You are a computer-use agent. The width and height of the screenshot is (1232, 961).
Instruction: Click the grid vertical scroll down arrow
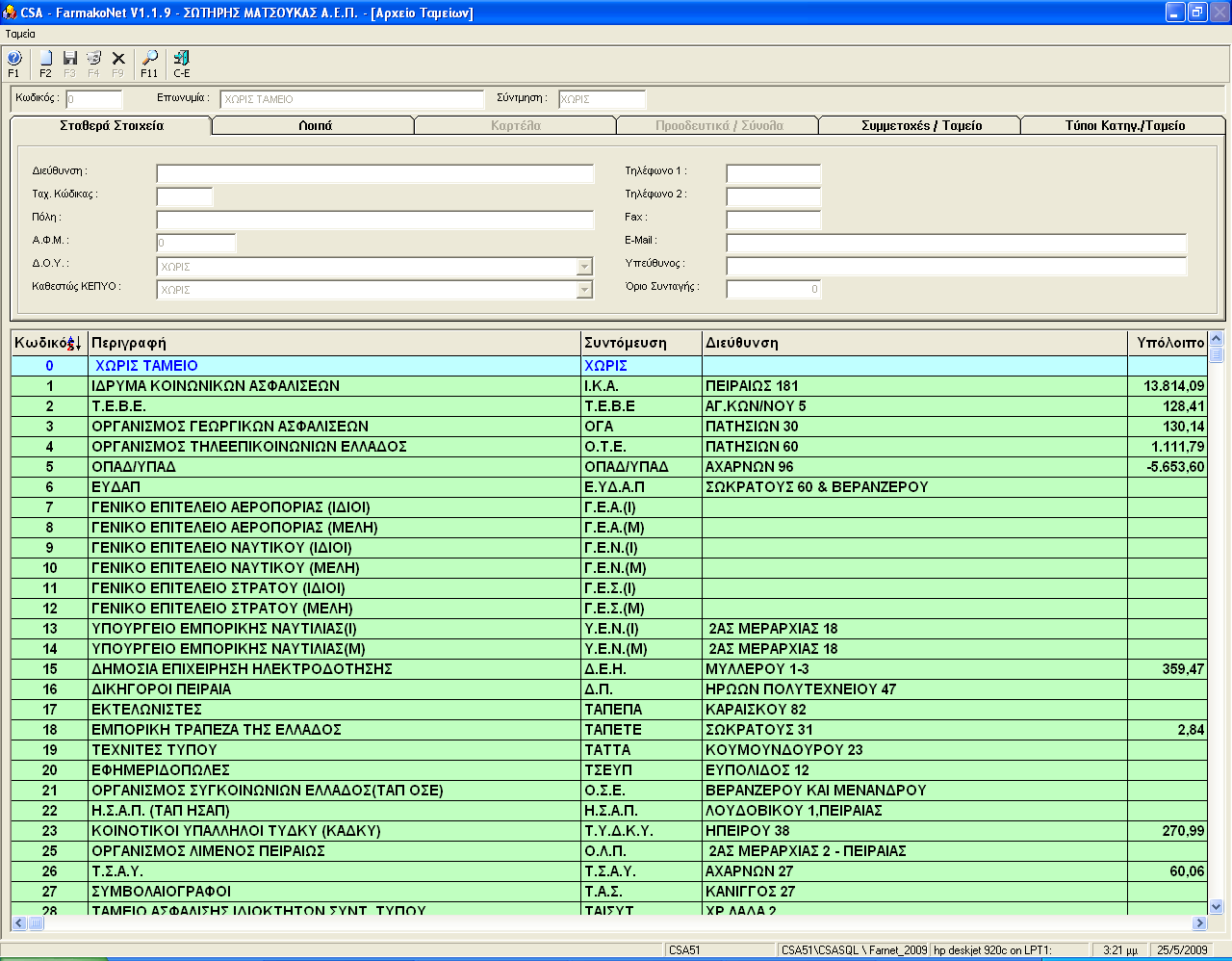pos(1216,906)
